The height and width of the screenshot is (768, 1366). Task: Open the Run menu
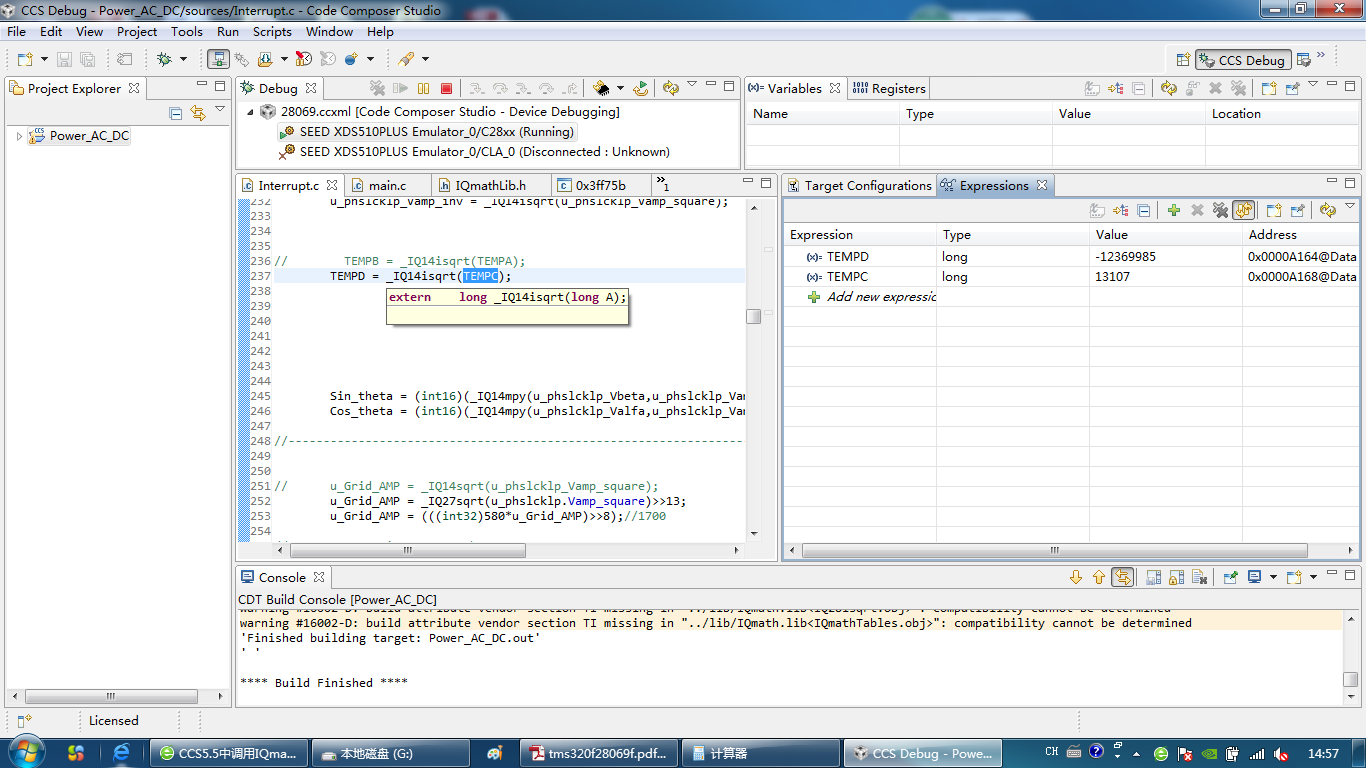point(227,32)
